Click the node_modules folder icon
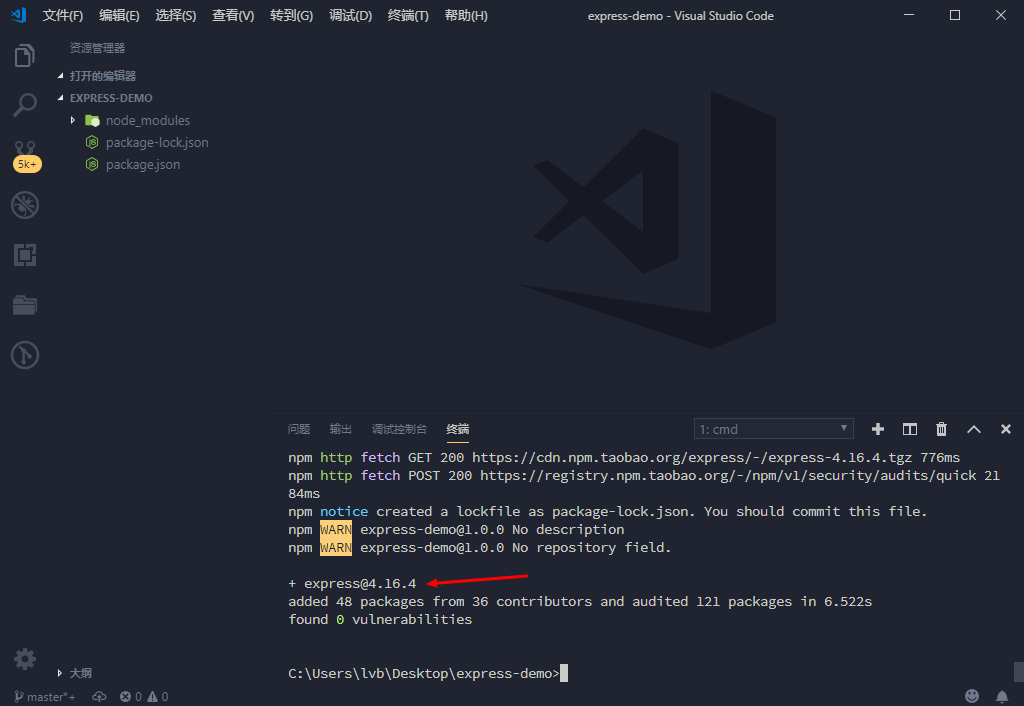 [x=92, y=120]
